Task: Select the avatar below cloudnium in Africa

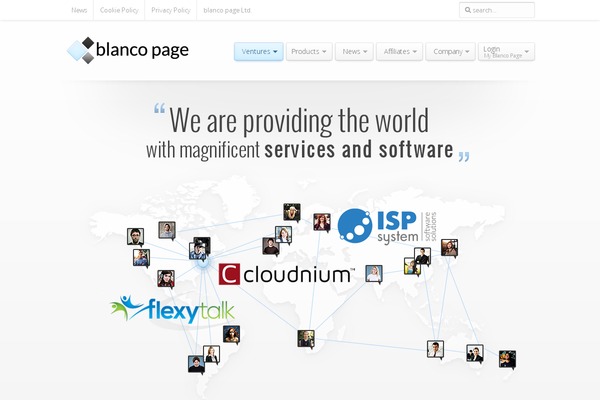Action: point(306,339)
